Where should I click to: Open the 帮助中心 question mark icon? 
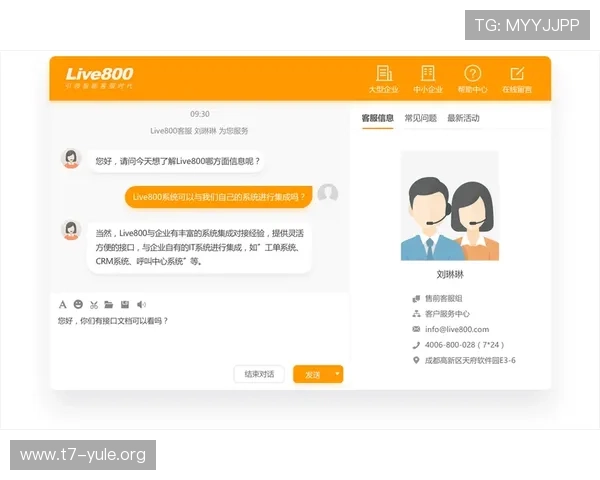(473, 73)
